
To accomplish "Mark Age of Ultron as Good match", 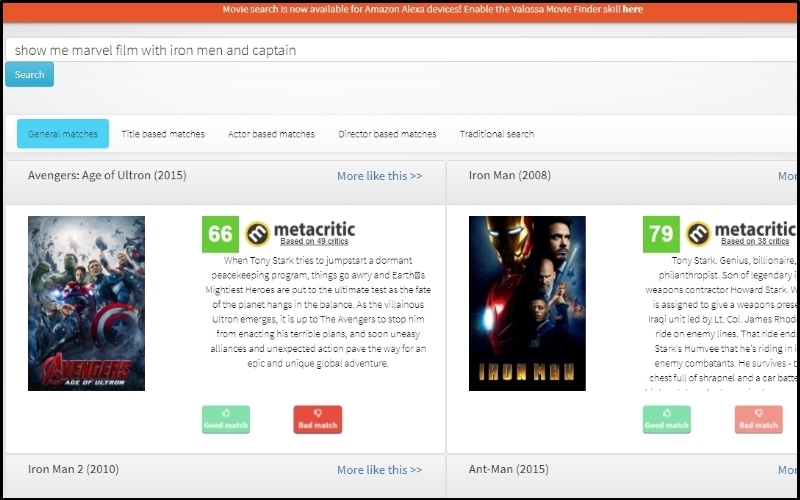I will click(x=226, y=419).
